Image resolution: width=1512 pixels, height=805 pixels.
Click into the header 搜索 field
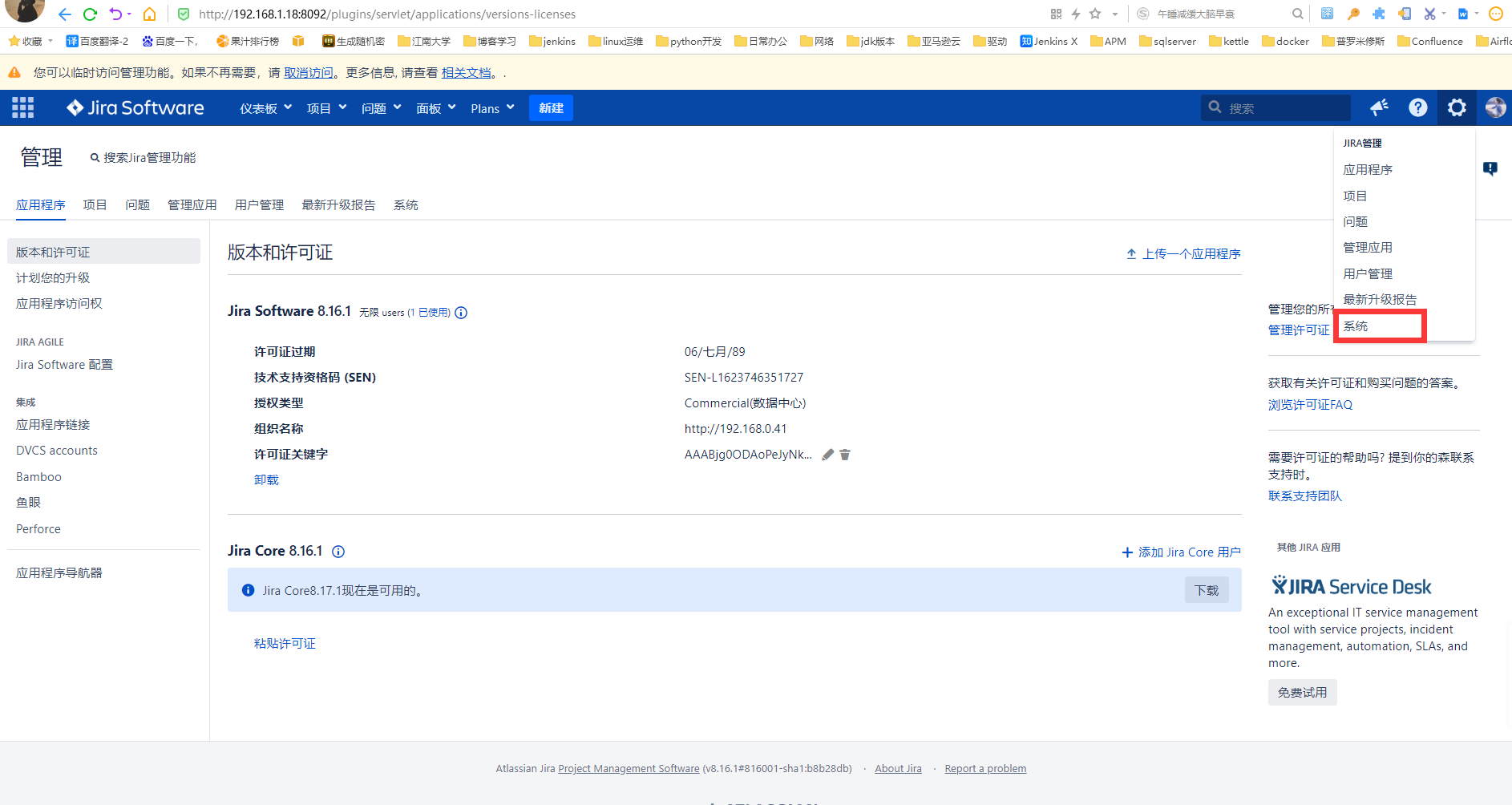[1275, 108]
